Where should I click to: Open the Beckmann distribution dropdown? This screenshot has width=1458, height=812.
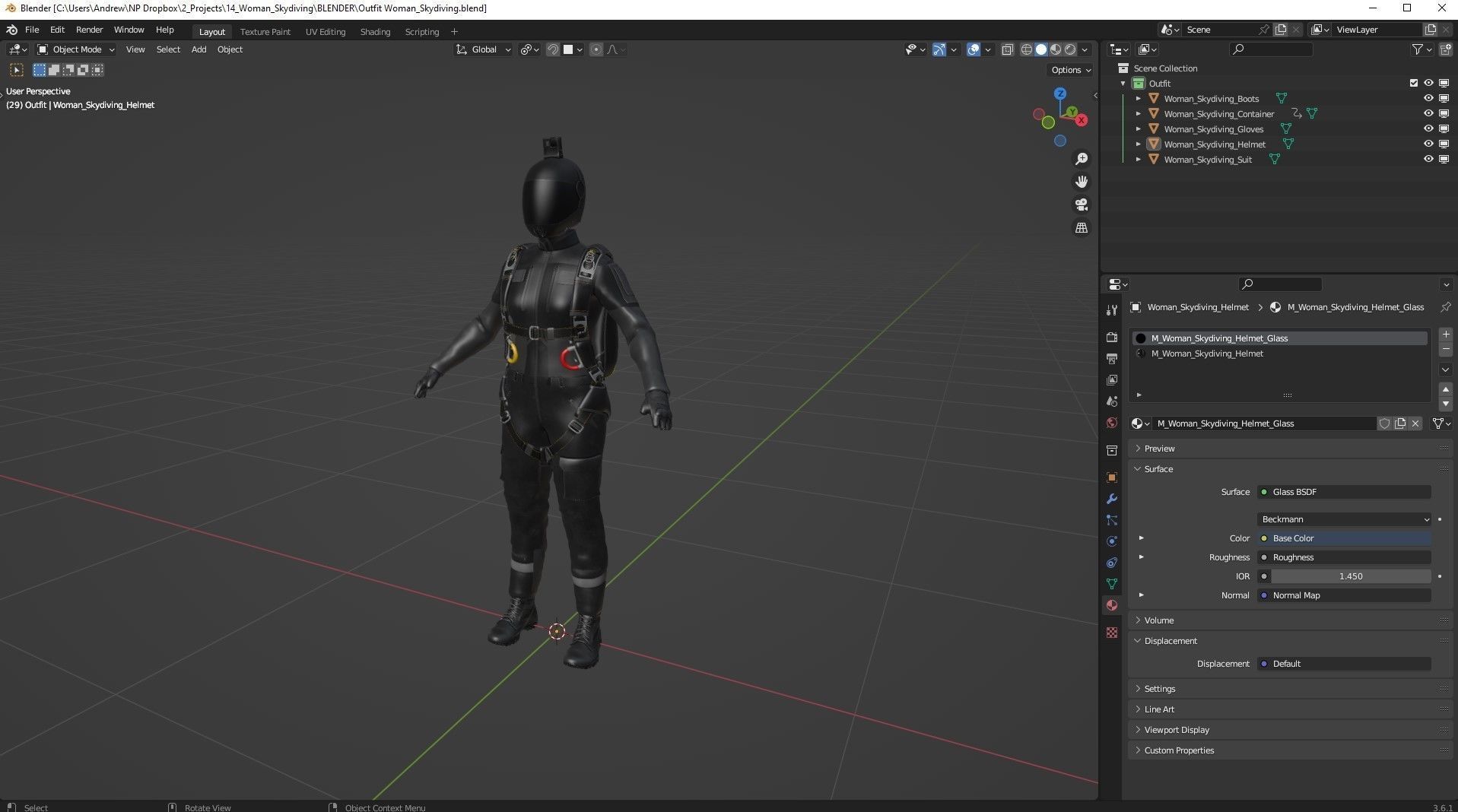1343,519
